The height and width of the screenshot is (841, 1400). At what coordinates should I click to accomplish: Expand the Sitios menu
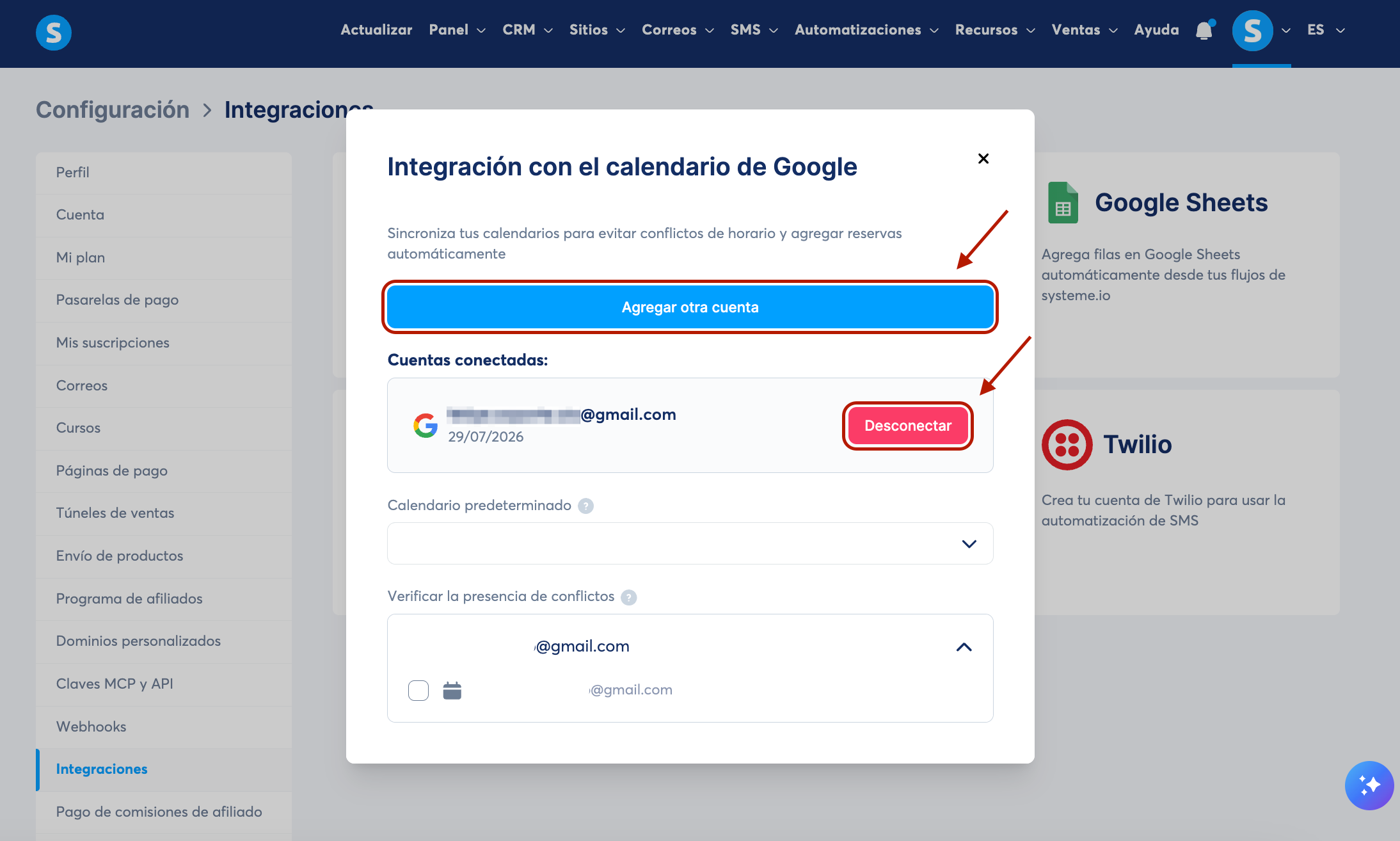click(597, 30)
